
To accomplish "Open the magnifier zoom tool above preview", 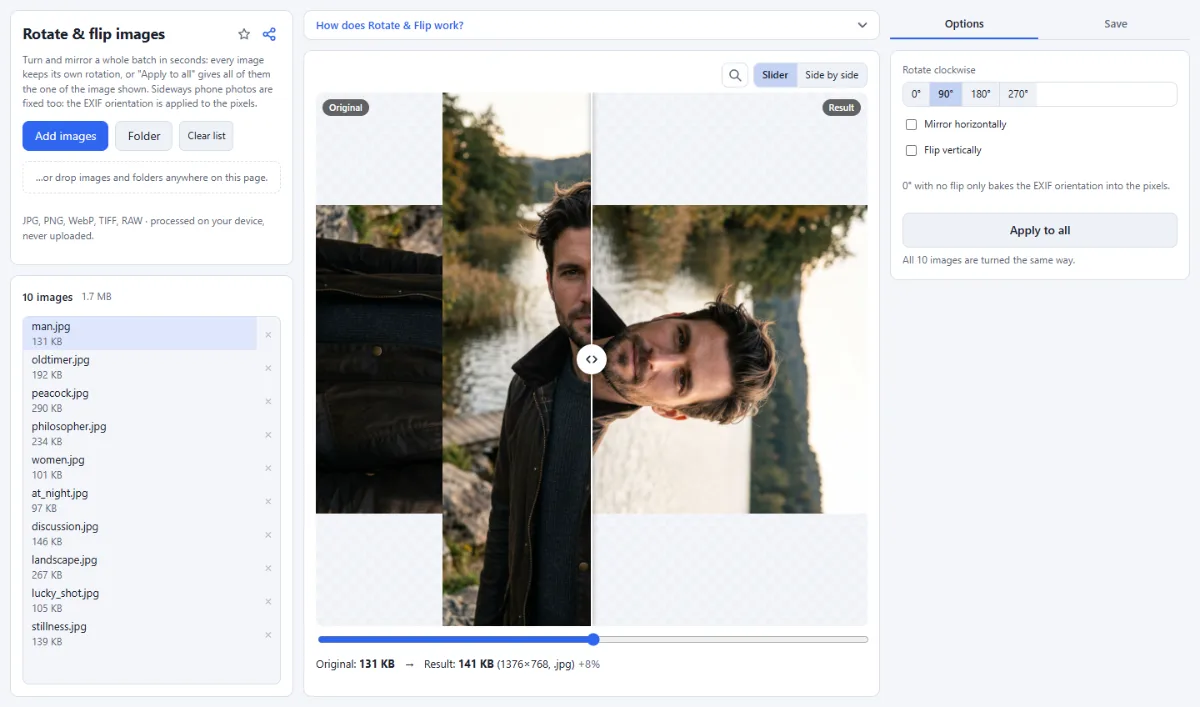I will coord(735,75).
